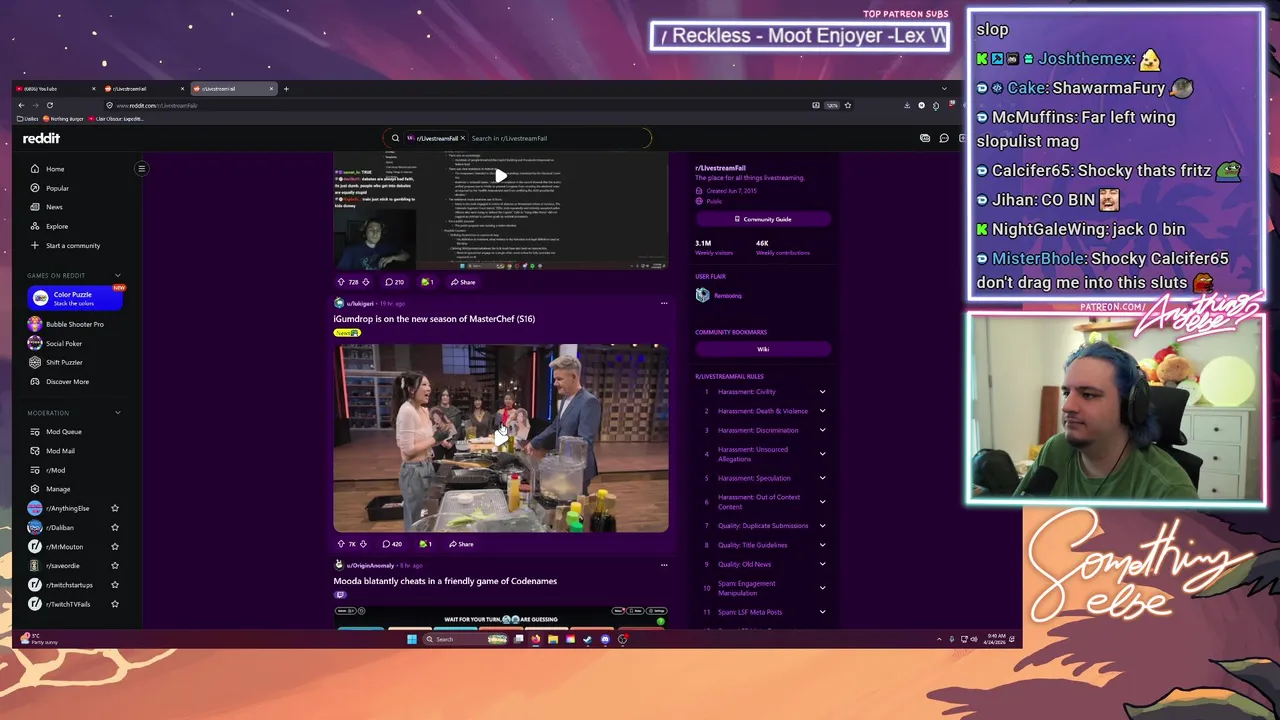
Task: Open the Wiki community bookmark
Action: point(763,349)
